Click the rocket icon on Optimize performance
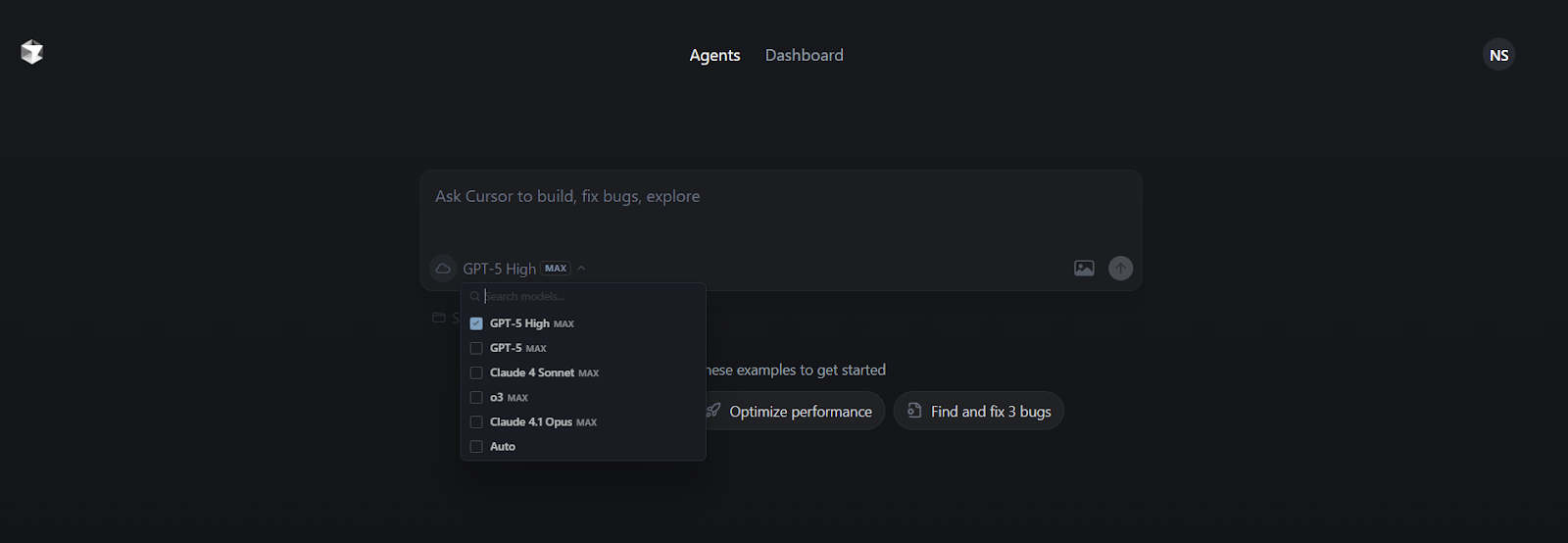 [713, 411]
